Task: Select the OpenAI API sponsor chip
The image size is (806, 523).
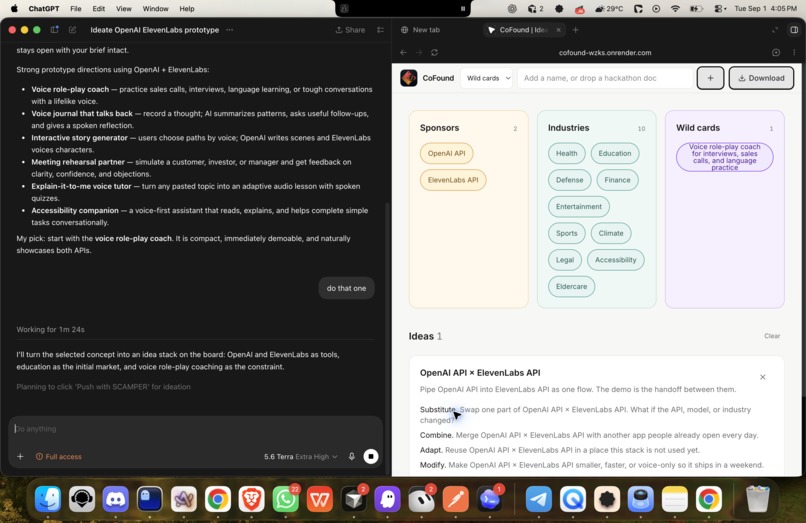Action: point(446,153)
